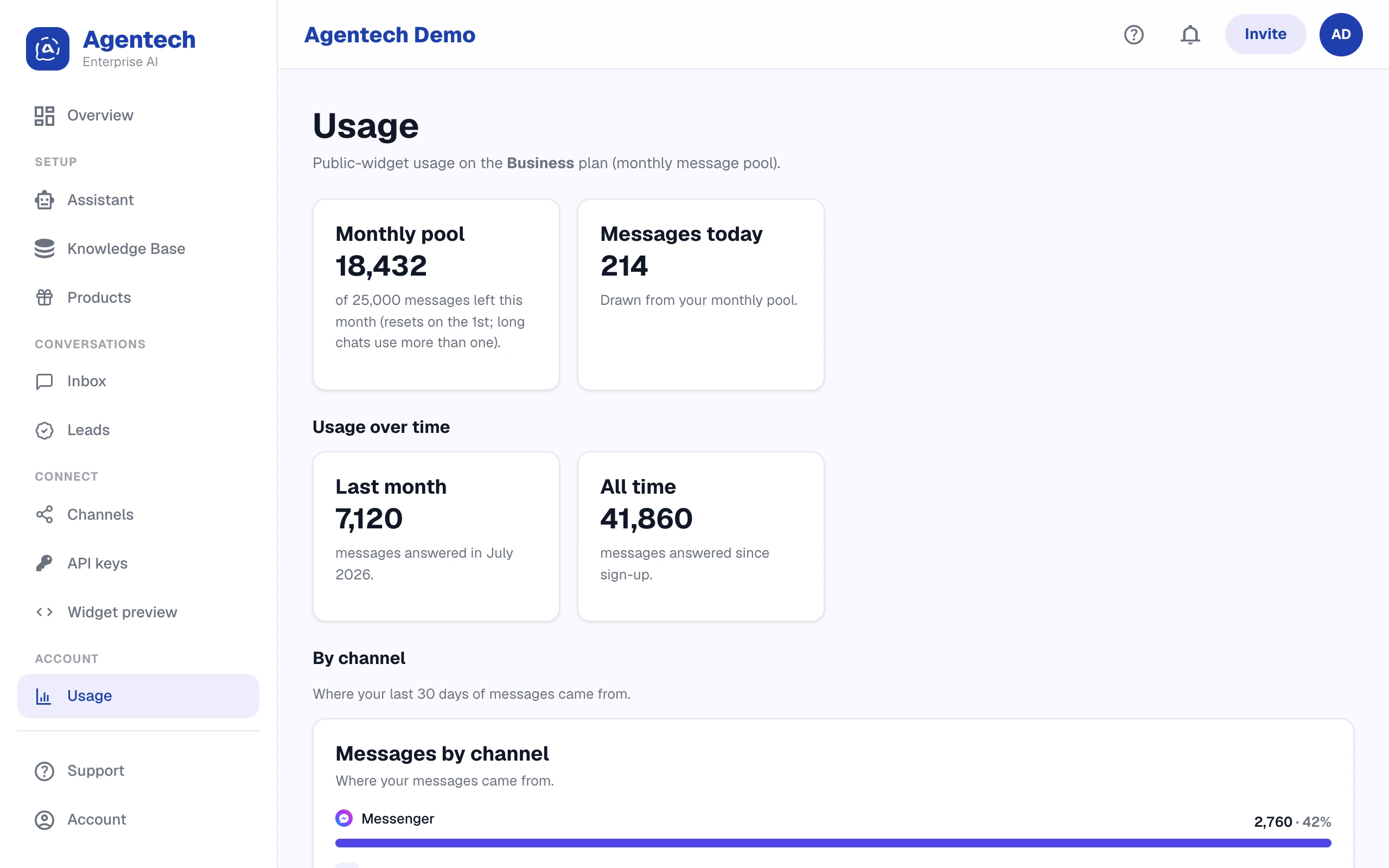Click the Channels share icon
This screenshot has height=868, width=1389.
(x=44, y=514)
